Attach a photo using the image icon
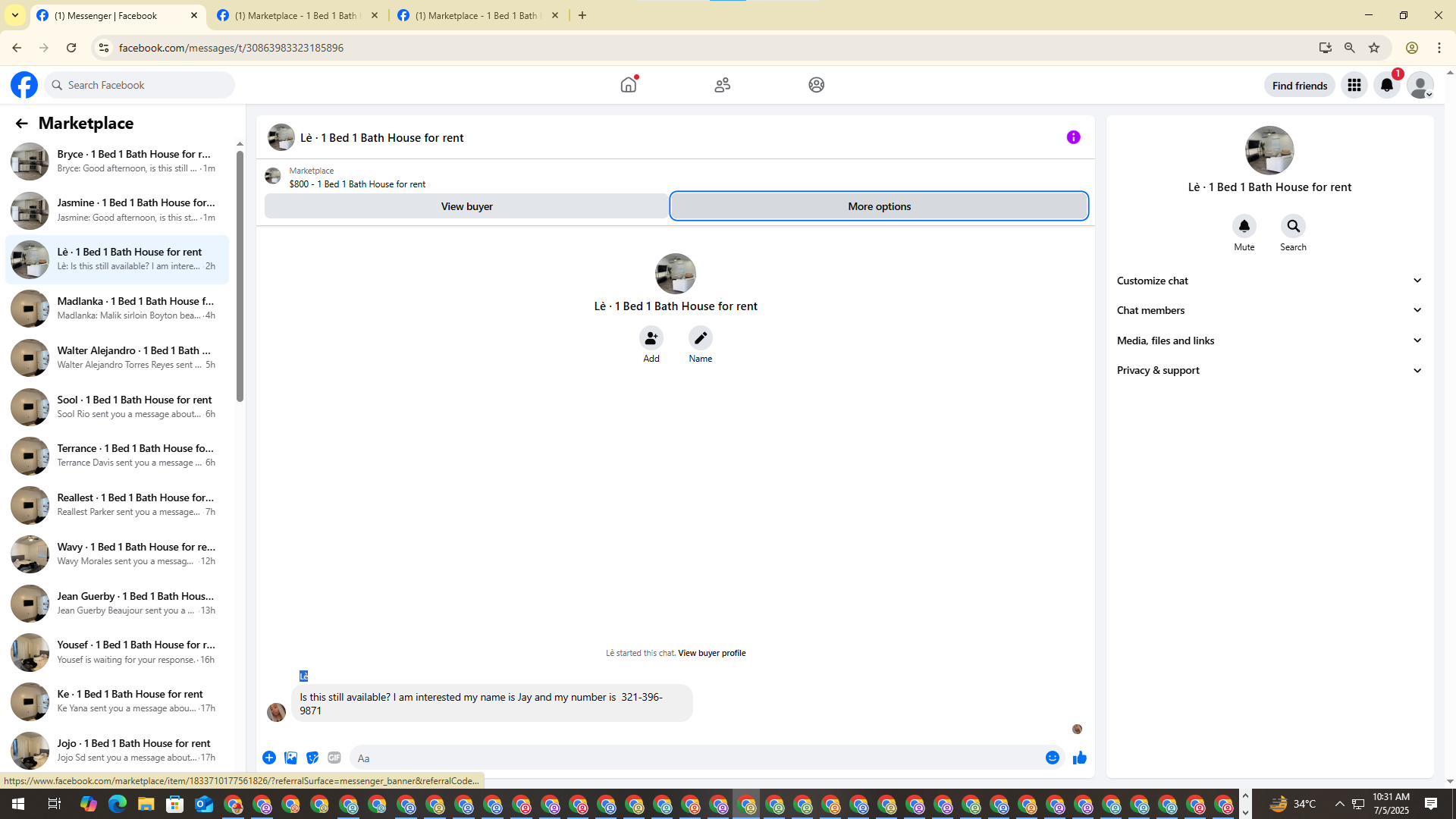Screen dimensions: 1456x819 point(290,758)
